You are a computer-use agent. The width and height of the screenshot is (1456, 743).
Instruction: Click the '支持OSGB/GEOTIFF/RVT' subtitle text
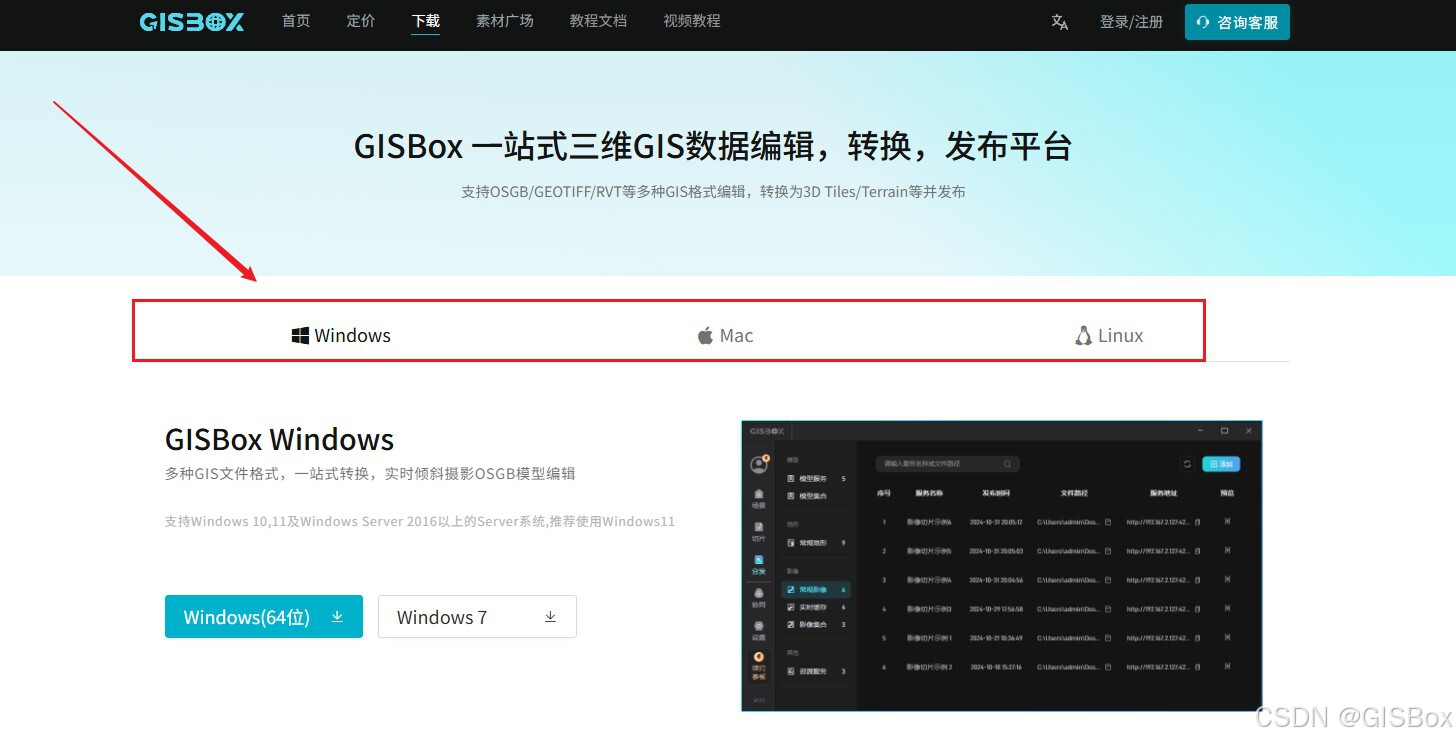tap(713, 192)
